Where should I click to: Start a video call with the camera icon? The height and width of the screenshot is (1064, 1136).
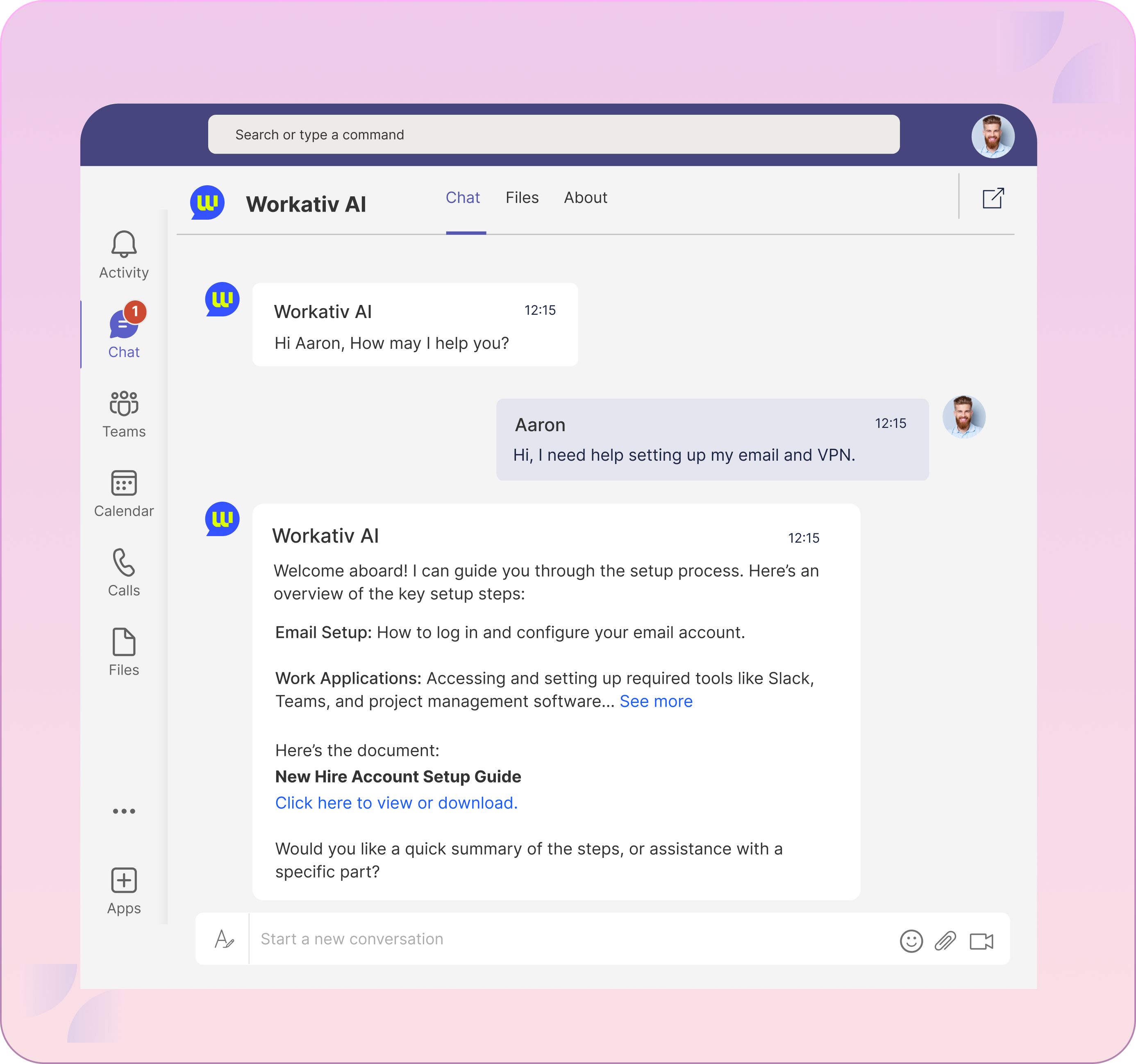point(981,941)
